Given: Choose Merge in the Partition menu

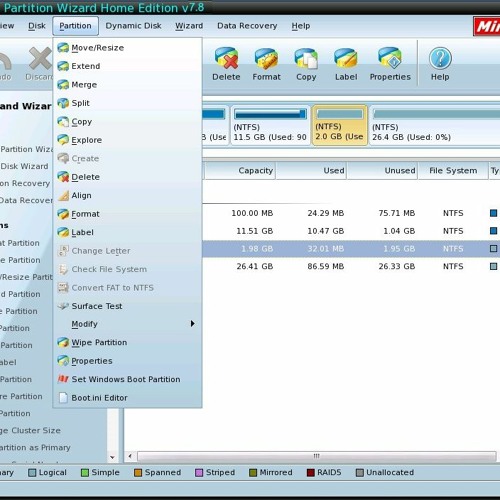Looking at the screenshot, I should [127, 85].
